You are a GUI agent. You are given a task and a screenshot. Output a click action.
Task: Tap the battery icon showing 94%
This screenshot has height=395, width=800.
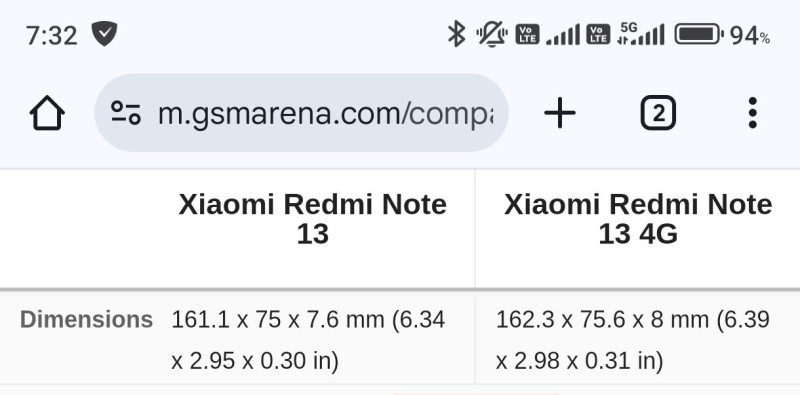pyautogui.click(x=698, y=35)
